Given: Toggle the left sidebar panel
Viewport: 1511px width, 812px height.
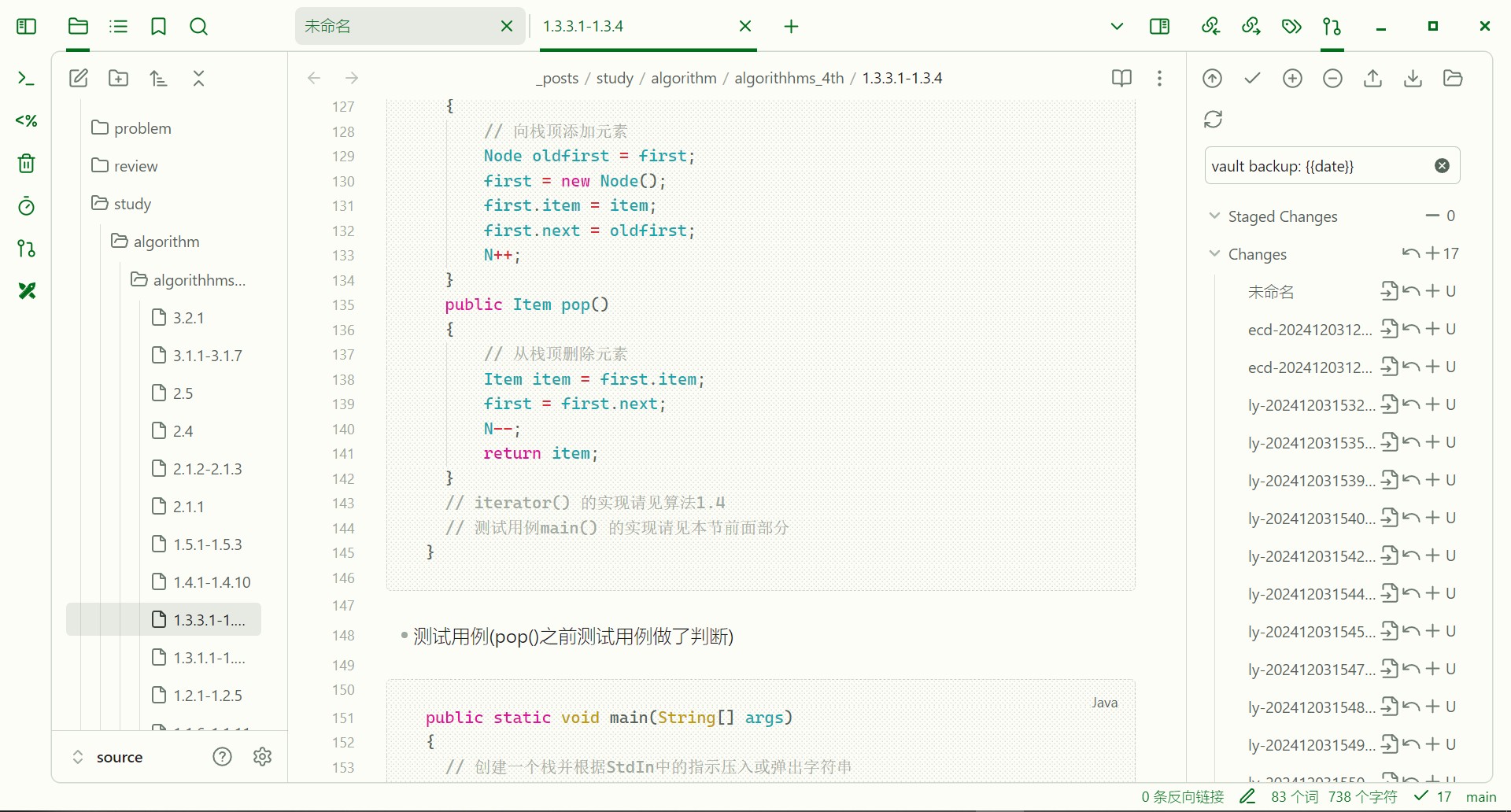Looking at the screenshot, I should click(26, 27).
